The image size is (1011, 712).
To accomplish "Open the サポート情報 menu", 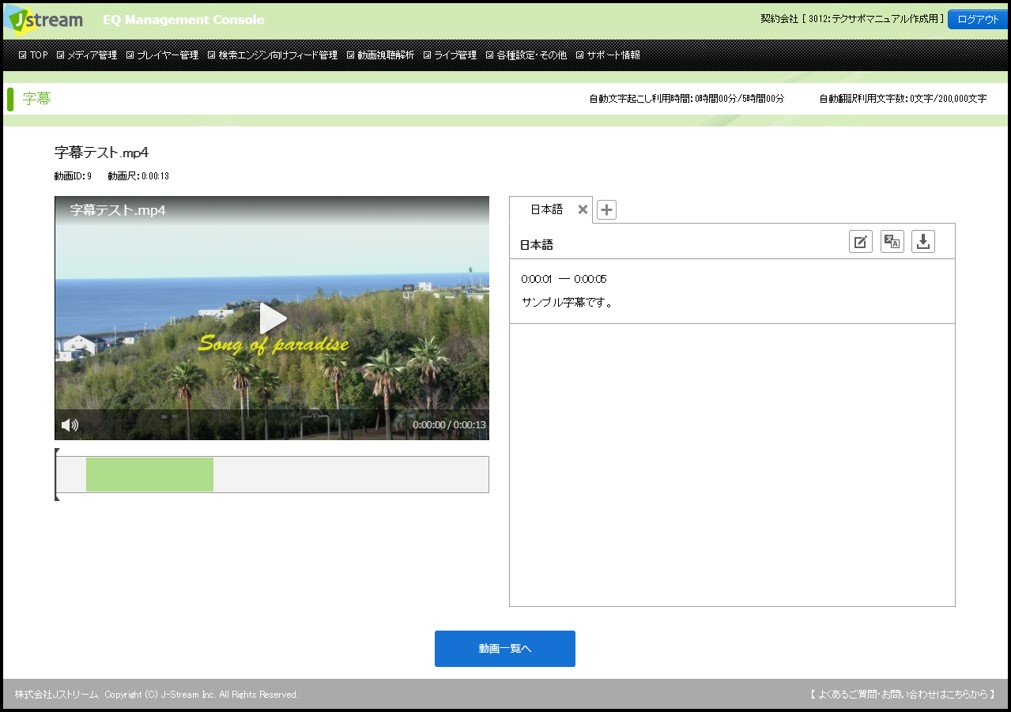I will coord(608,55).
